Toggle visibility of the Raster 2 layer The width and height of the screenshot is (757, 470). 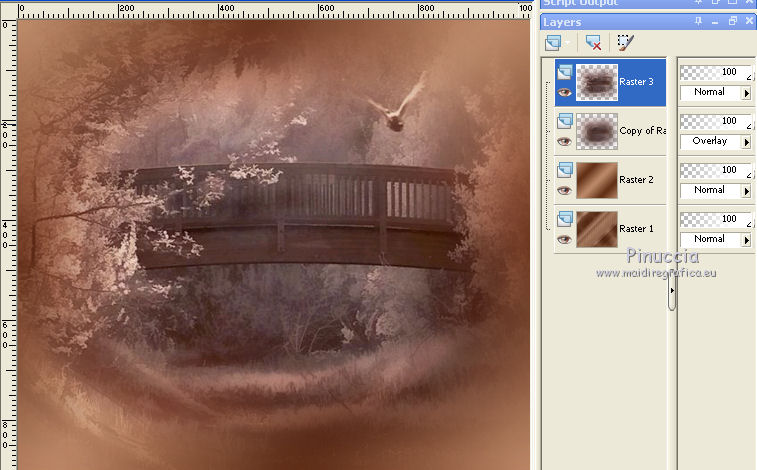tap(564, 191)
